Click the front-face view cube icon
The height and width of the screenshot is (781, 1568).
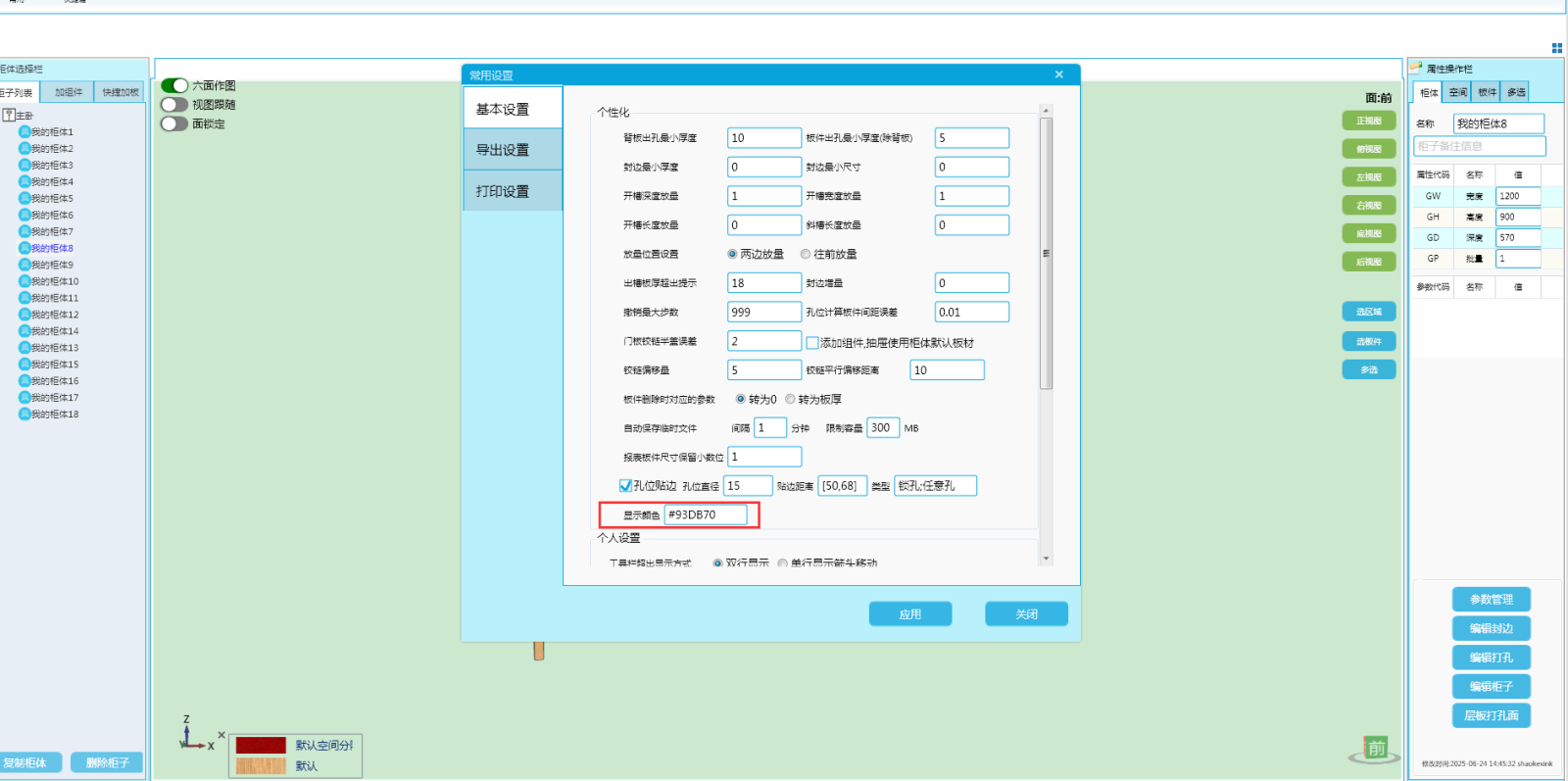pyautogui.click(x=1375, y=750)
